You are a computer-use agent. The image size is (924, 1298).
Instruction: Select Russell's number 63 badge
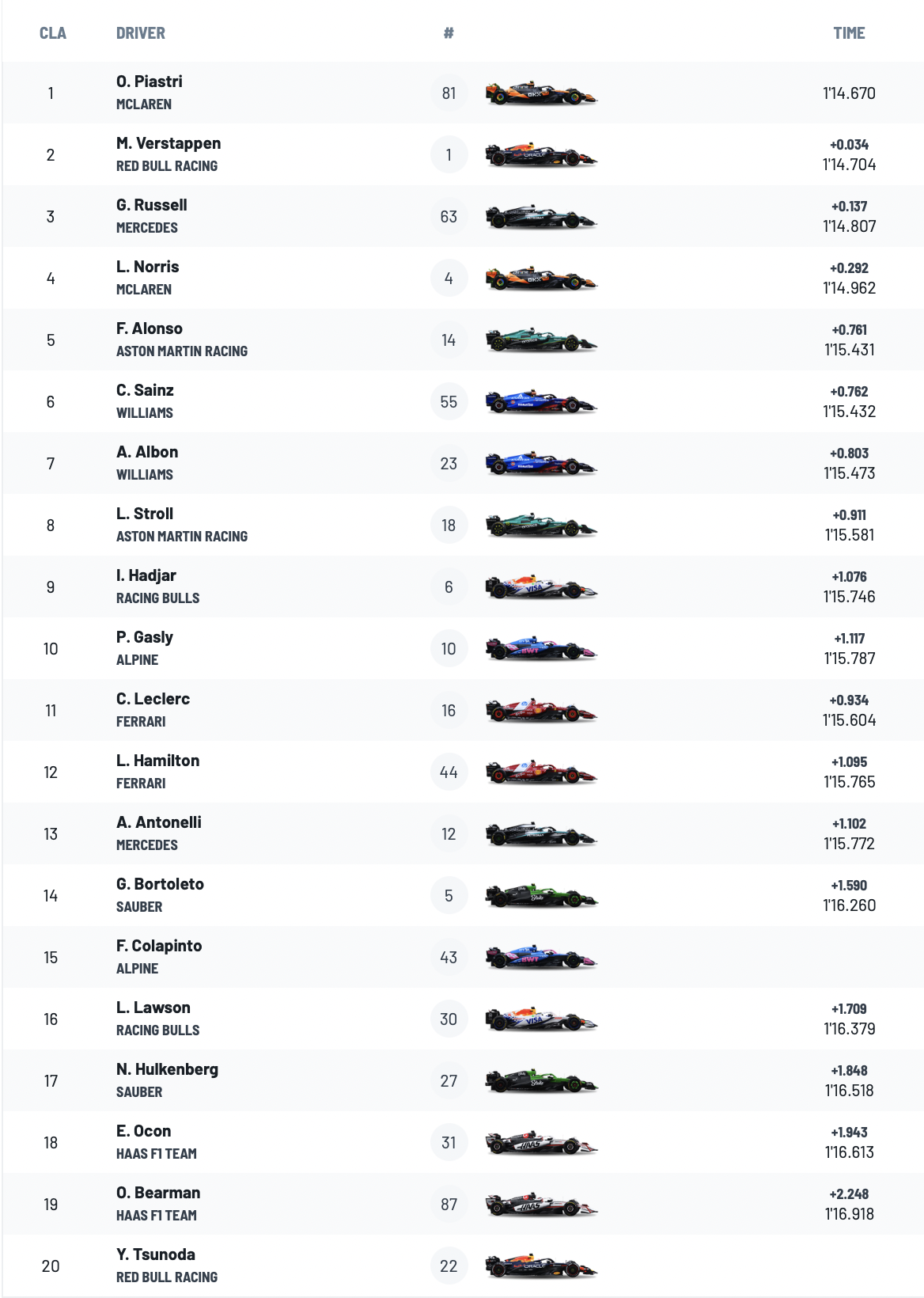point(449,217)
